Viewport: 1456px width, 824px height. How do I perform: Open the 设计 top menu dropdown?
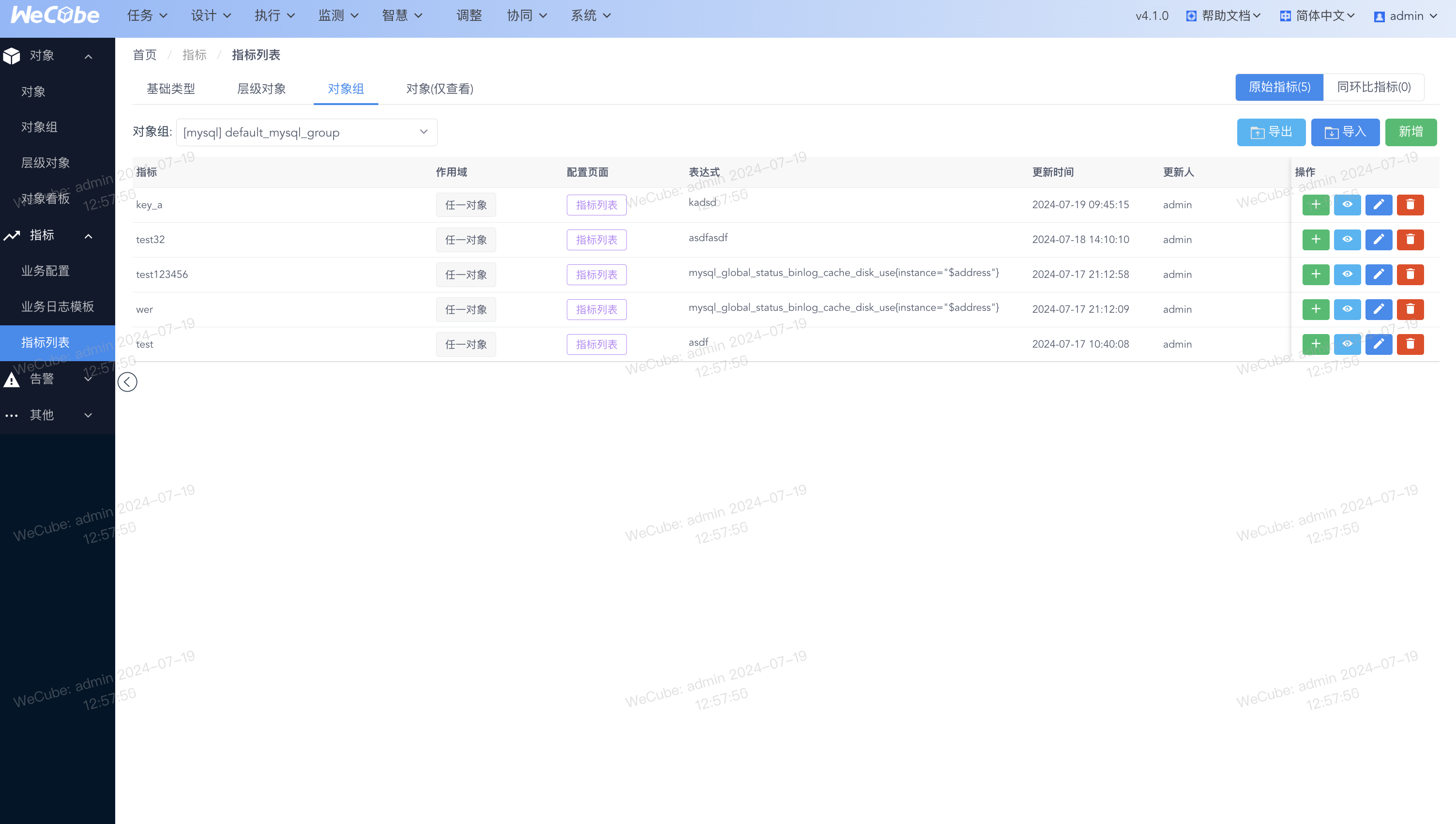coord(211,16)
